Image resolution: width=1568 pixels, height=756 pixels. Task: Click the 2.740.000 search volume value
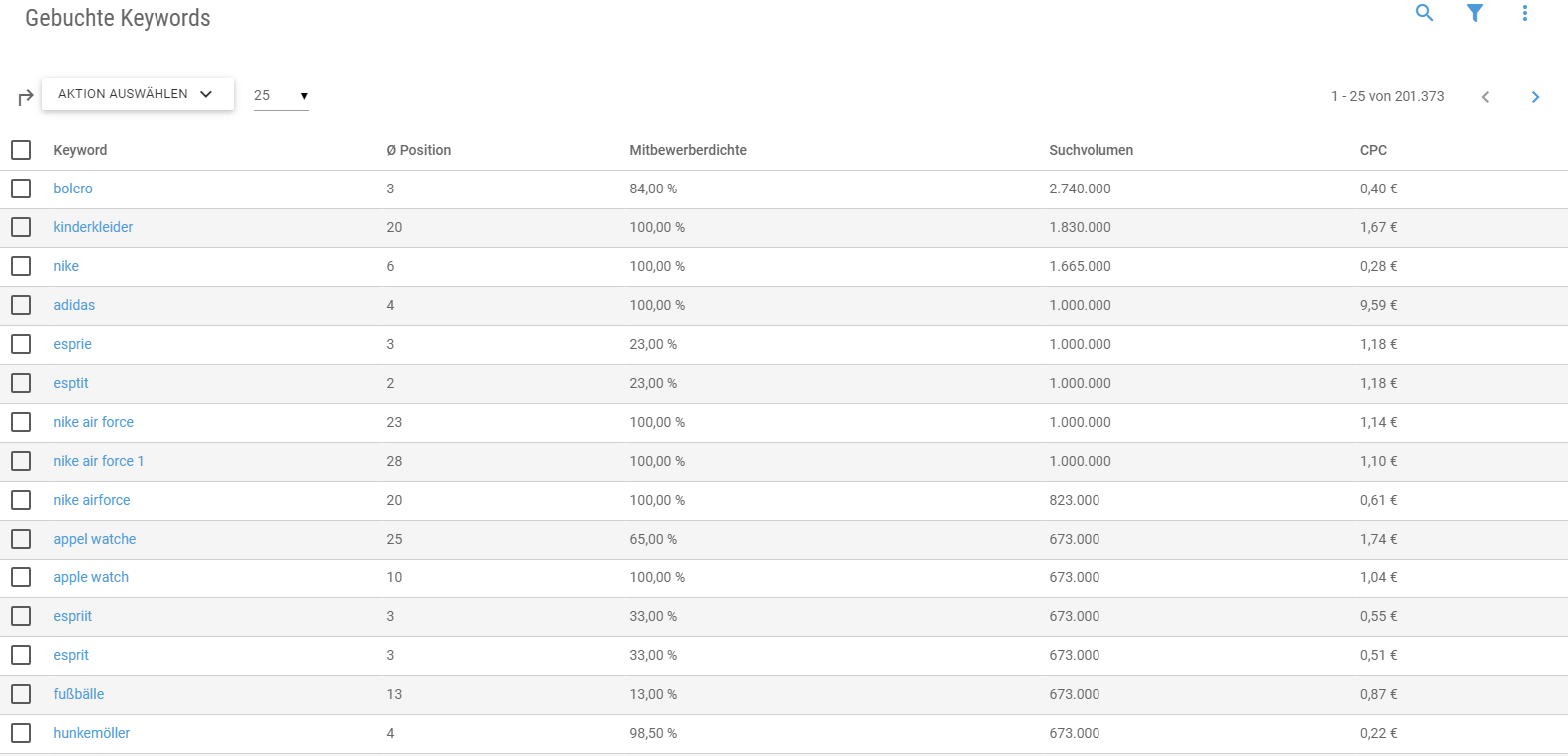[1080, 189]
